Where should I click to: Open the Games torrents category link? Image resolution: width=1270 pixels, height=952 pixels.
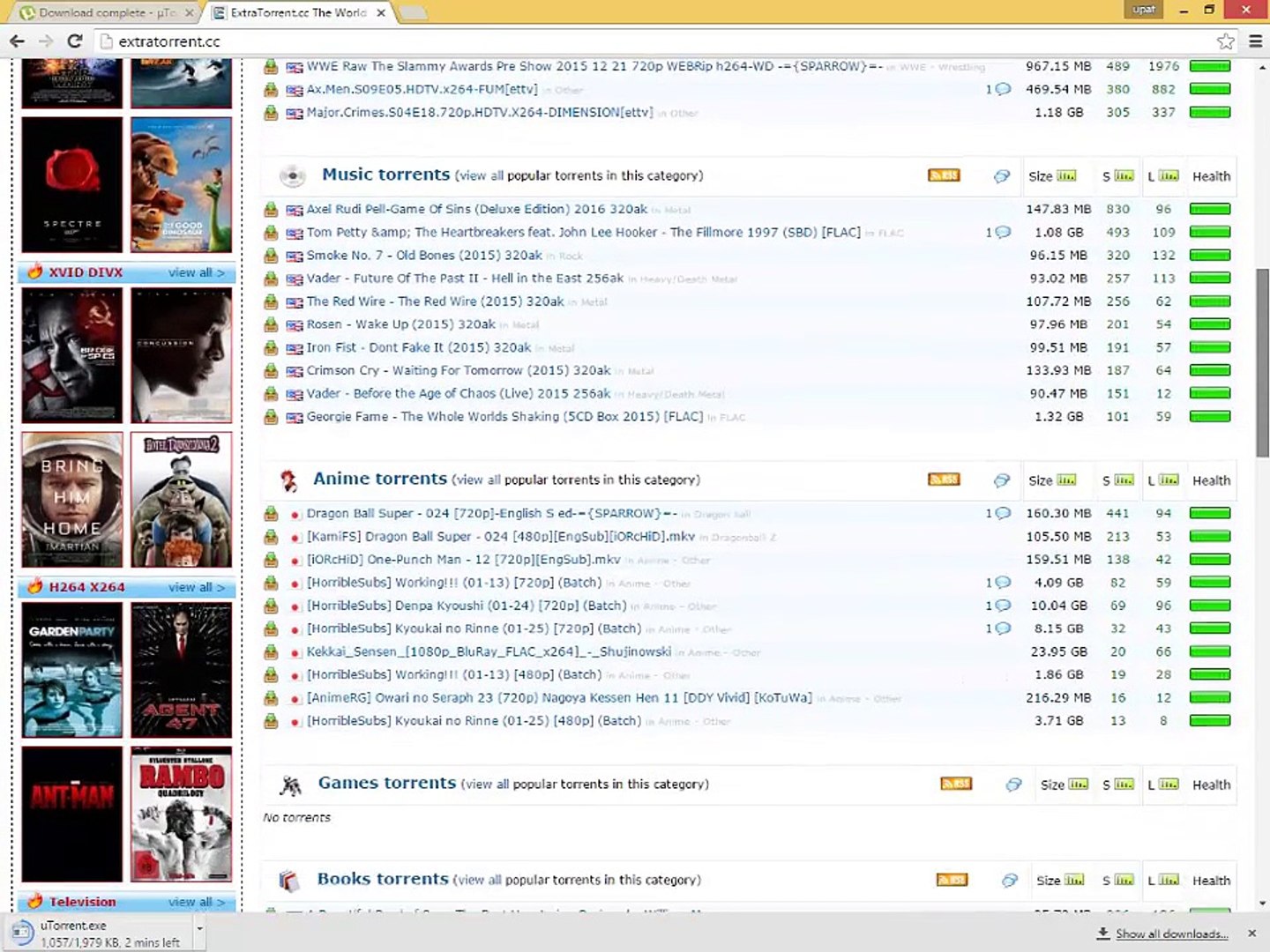click(x=387, y=783)
